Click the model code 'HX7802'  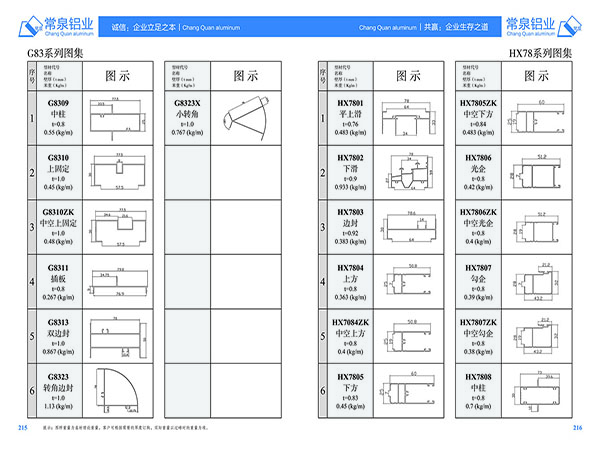point(350,158)
